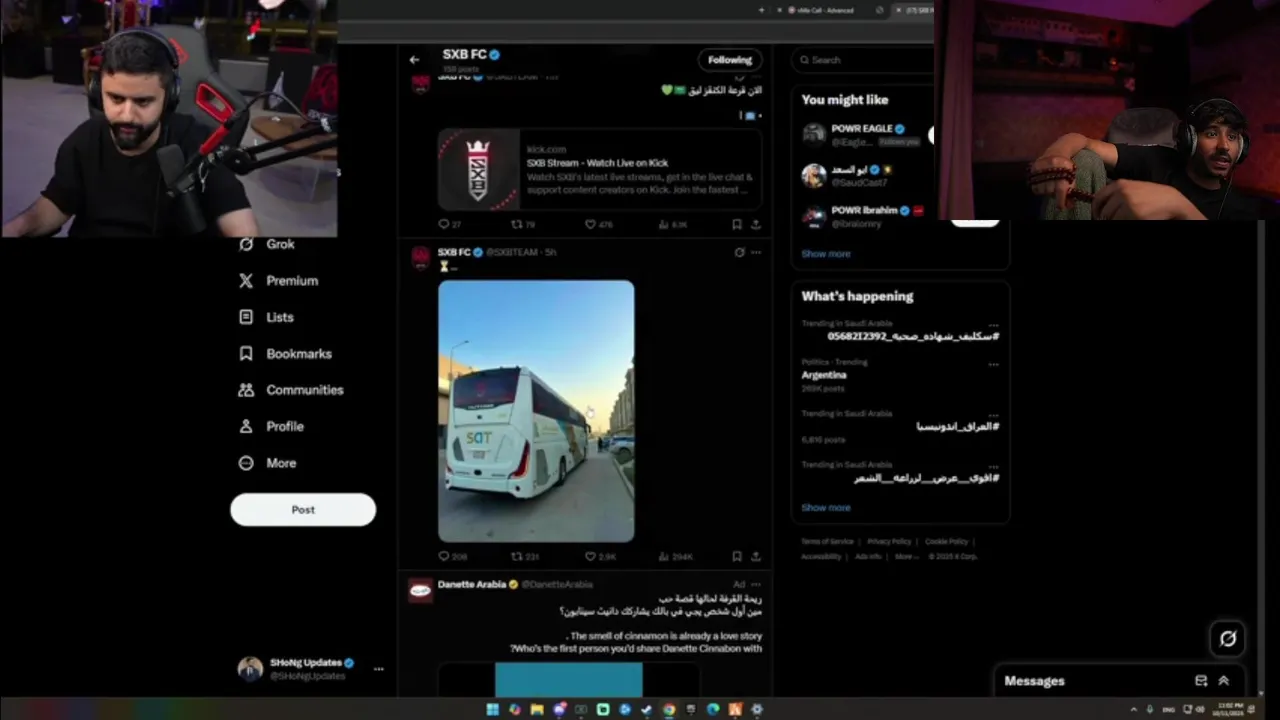Open the options for the Argentina trend

coord(993,364)
